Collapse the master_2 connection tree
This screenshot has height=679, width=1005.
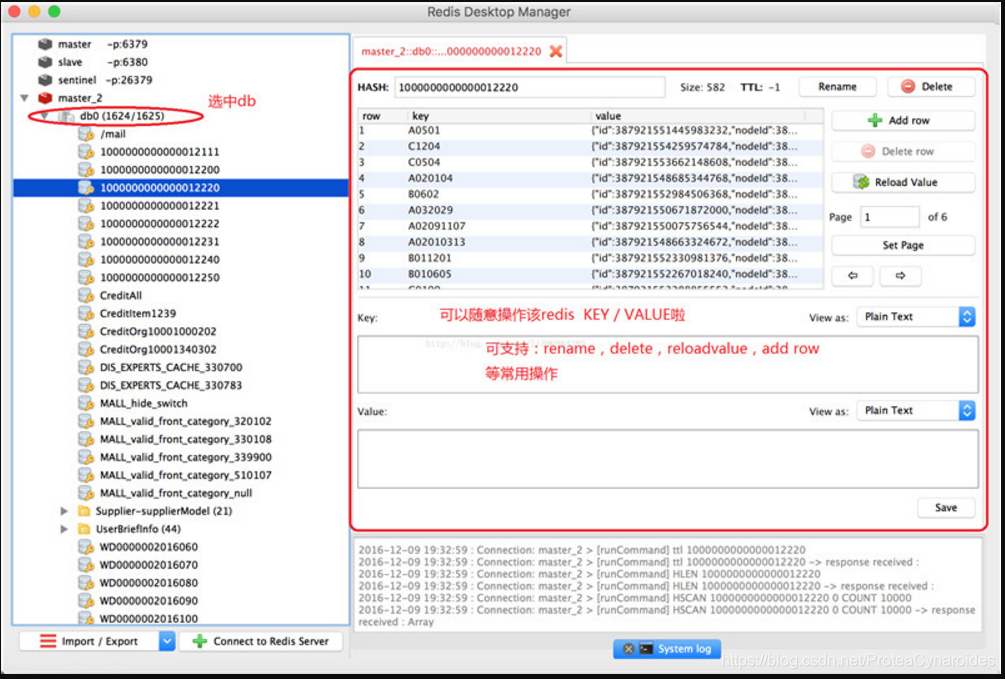point(24,98)
